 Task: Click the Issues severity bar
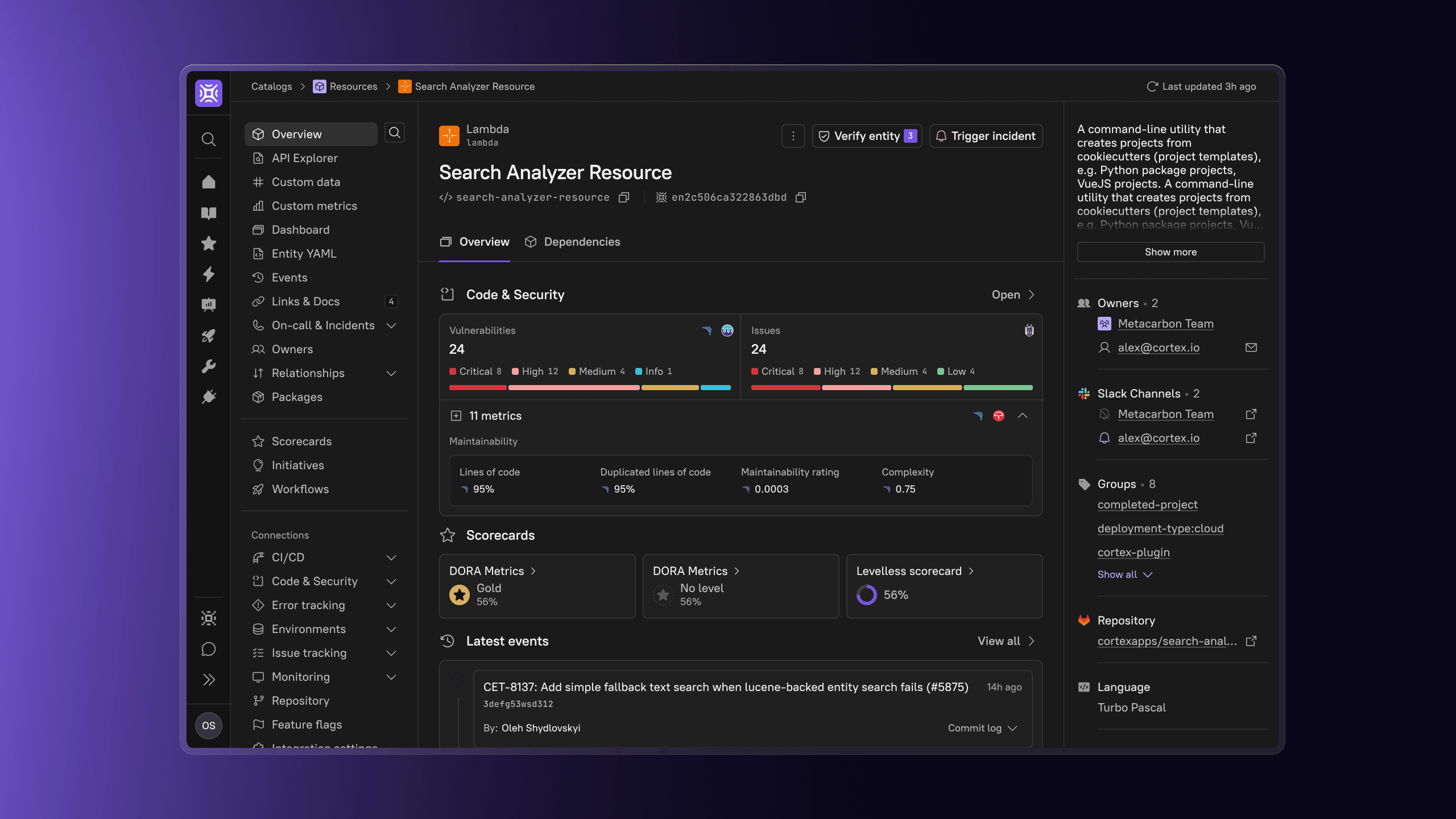coord(892,387)
